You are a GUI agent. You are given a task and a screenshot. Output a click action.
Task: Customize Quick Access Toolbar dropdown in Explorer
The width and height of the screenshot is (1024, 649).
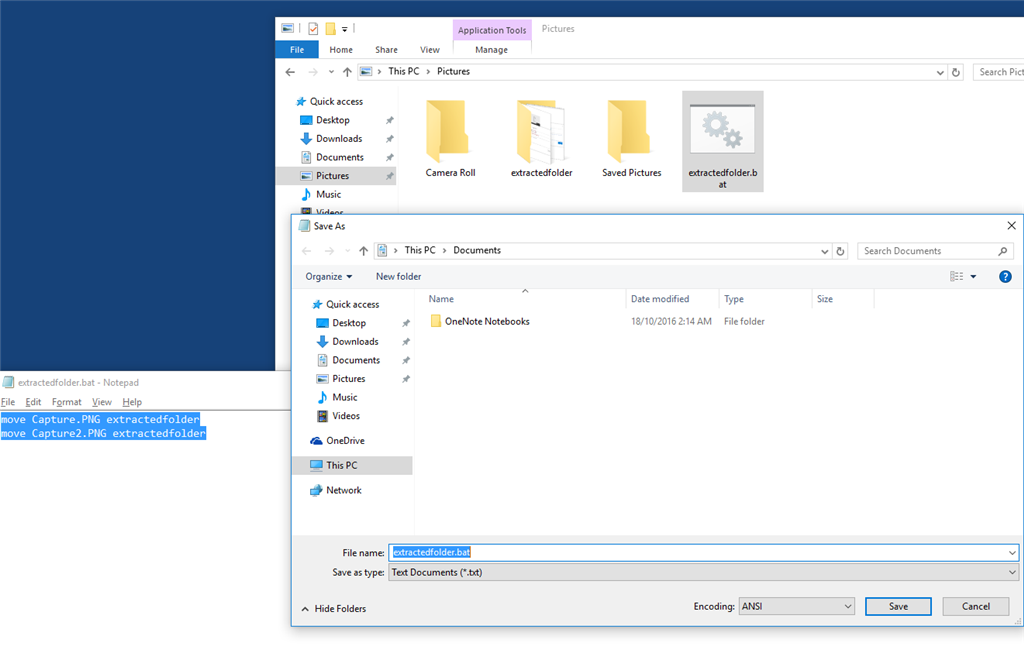click(x=344, y=29)
